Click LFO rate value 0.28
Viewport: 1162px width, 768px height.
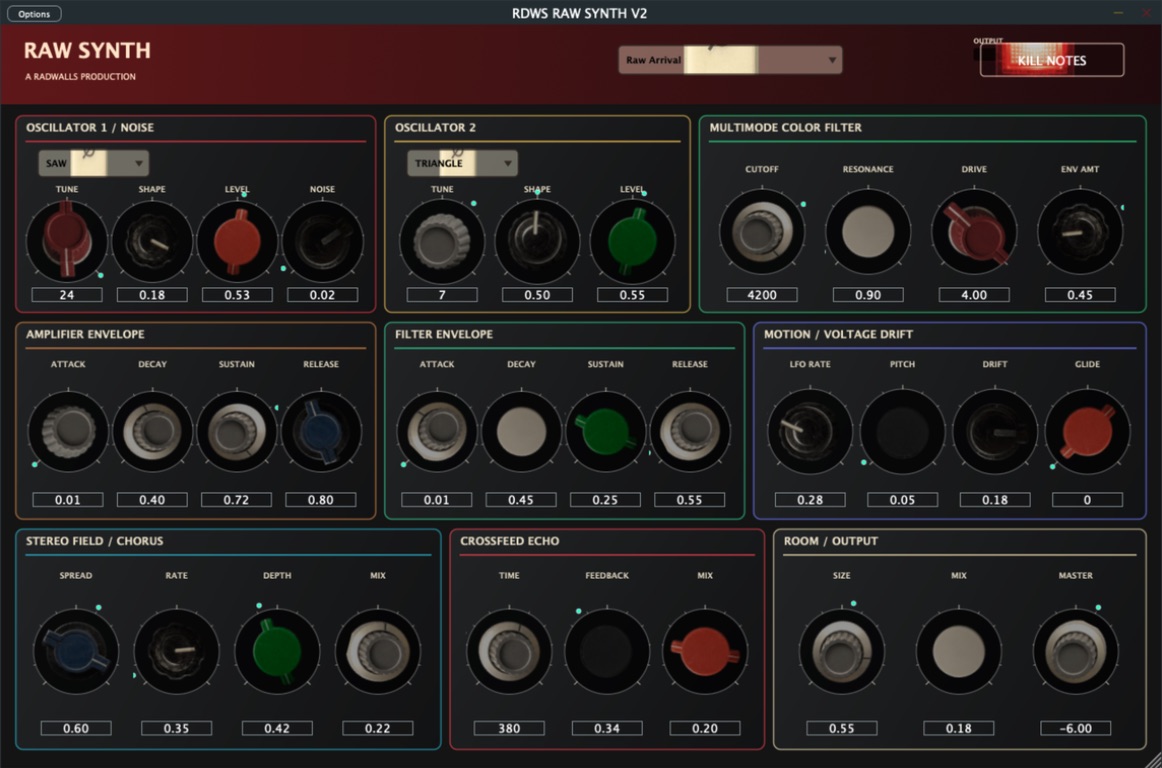(810, 500)
